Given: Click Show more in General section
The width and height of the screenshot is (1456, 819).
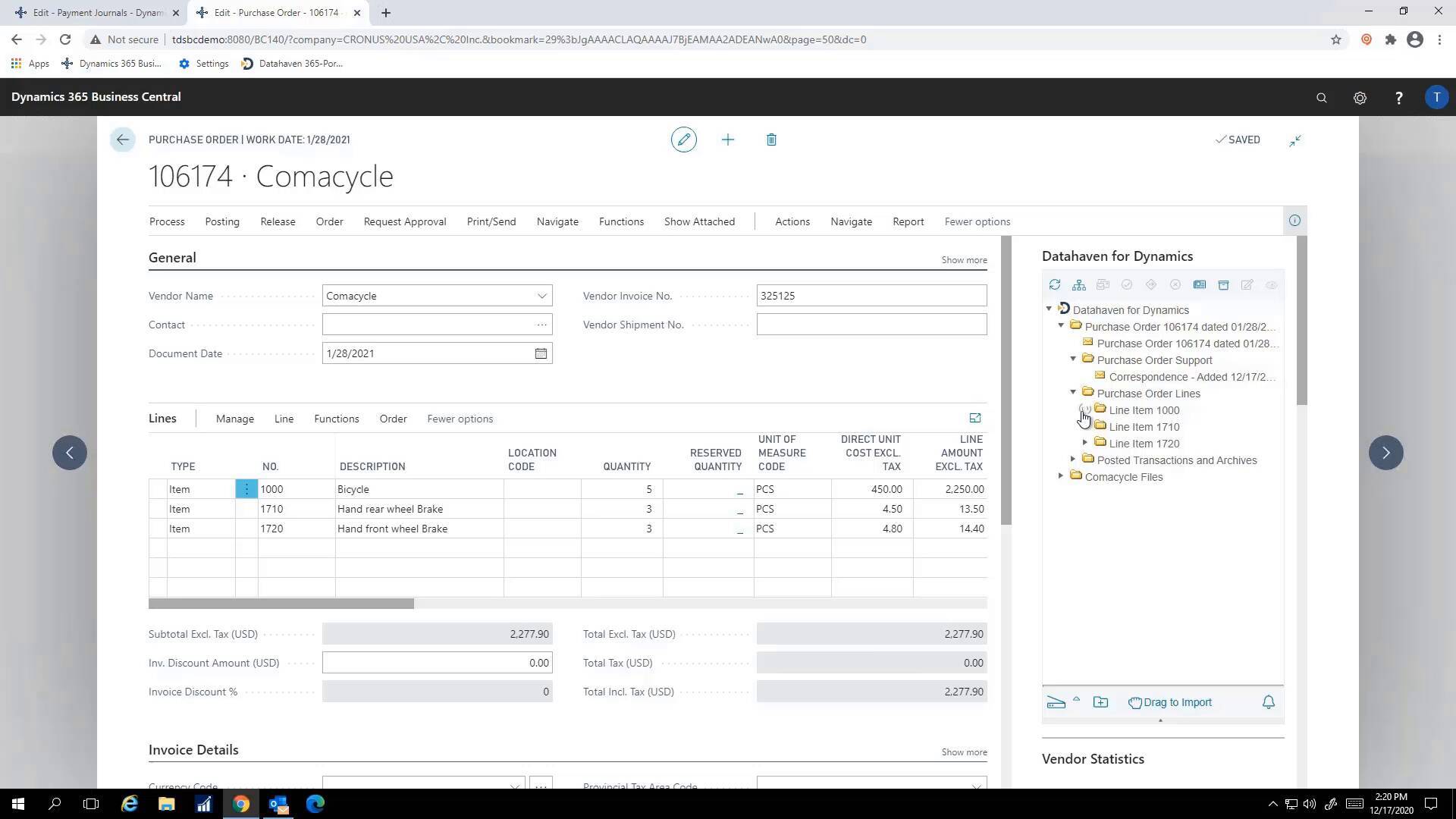Looking at the screenshot, I should pos(963,259).
